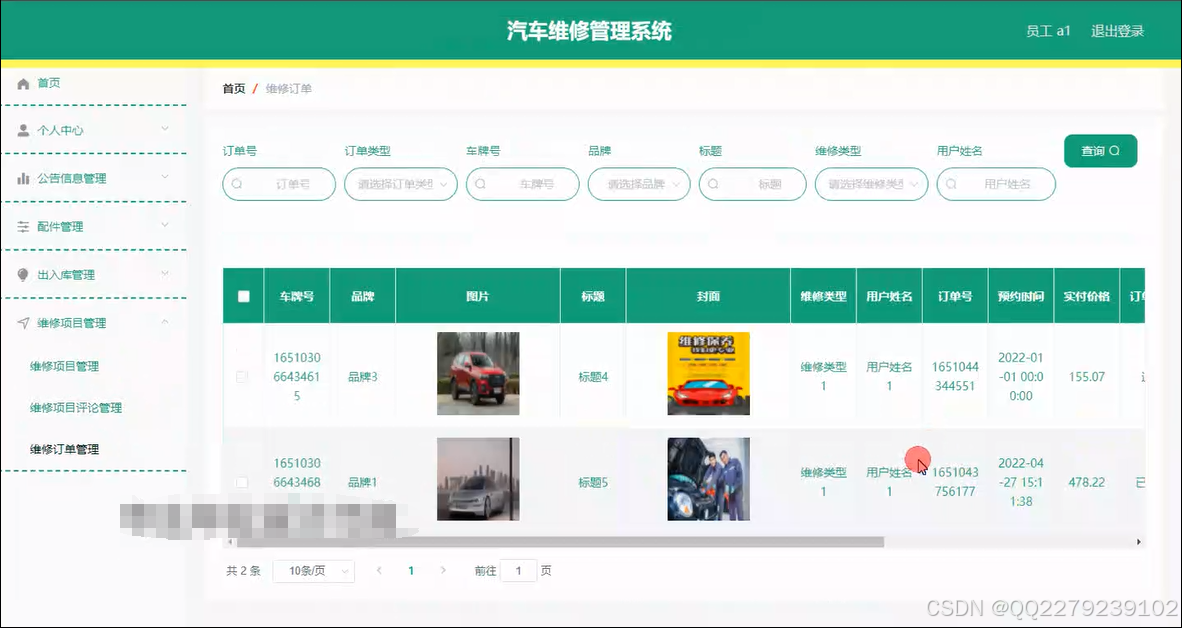Viewport: 1182px width, 628px height.
Task: Click the 个人中心 person icon
Action: (x=23, y=130)
